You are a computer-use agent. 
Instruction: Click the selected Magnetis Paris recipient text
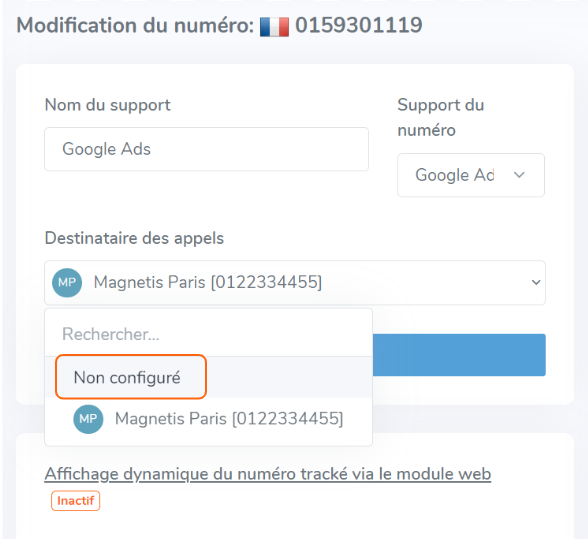pyautogui.click(x=208, y=282)
